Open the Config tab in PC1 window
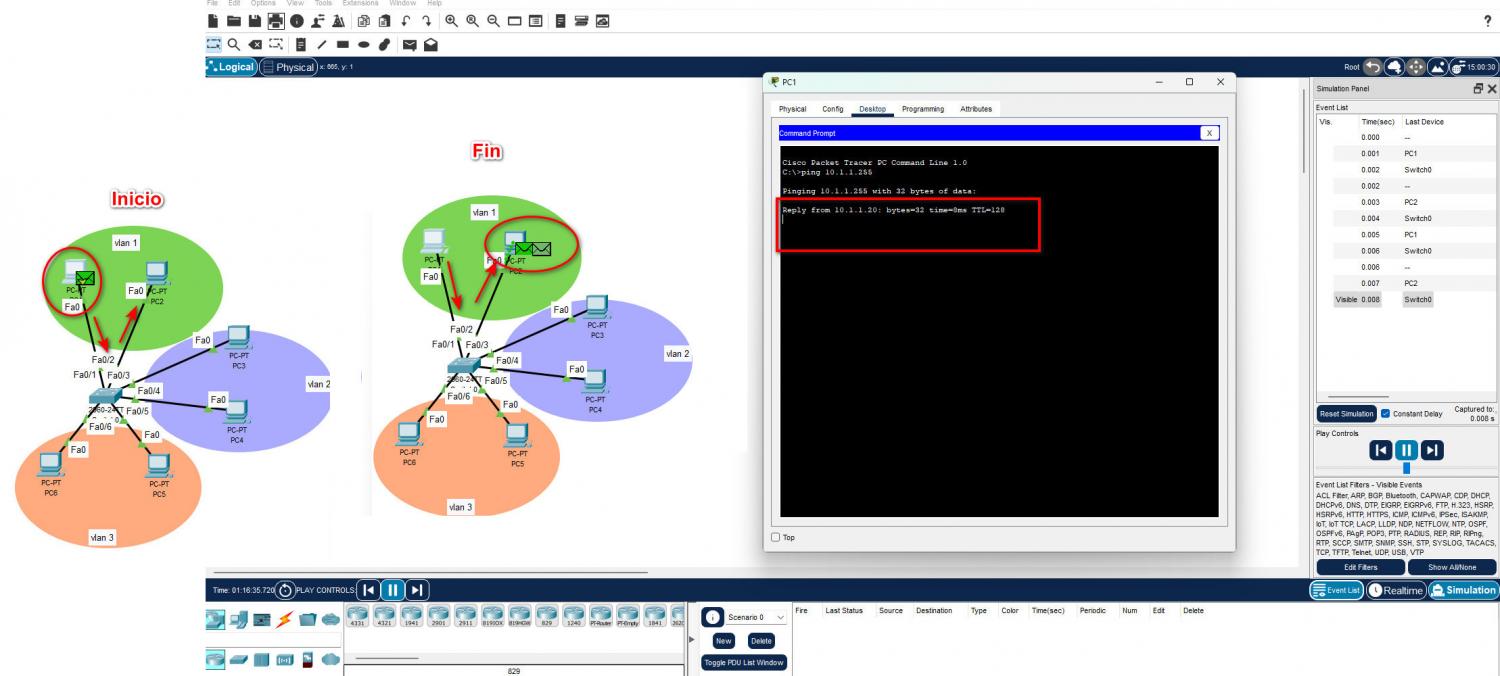Viewport: 1500px width, 676px height. pyautogui.click(x=832, y=109)
